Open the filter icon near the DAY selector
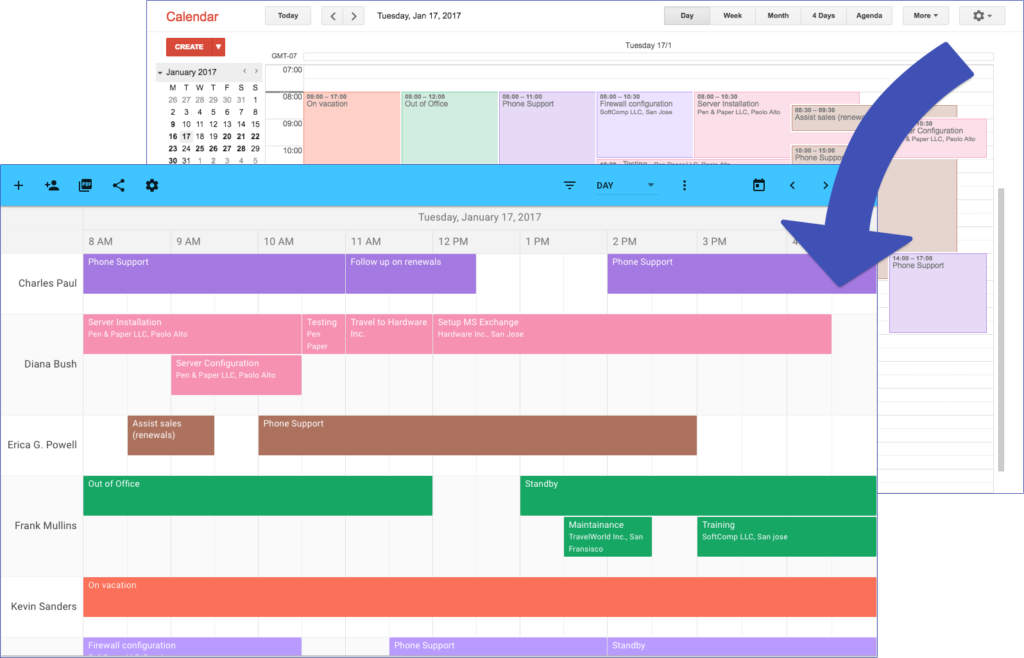The image size is (1024, 658). [x=570, y=185]
